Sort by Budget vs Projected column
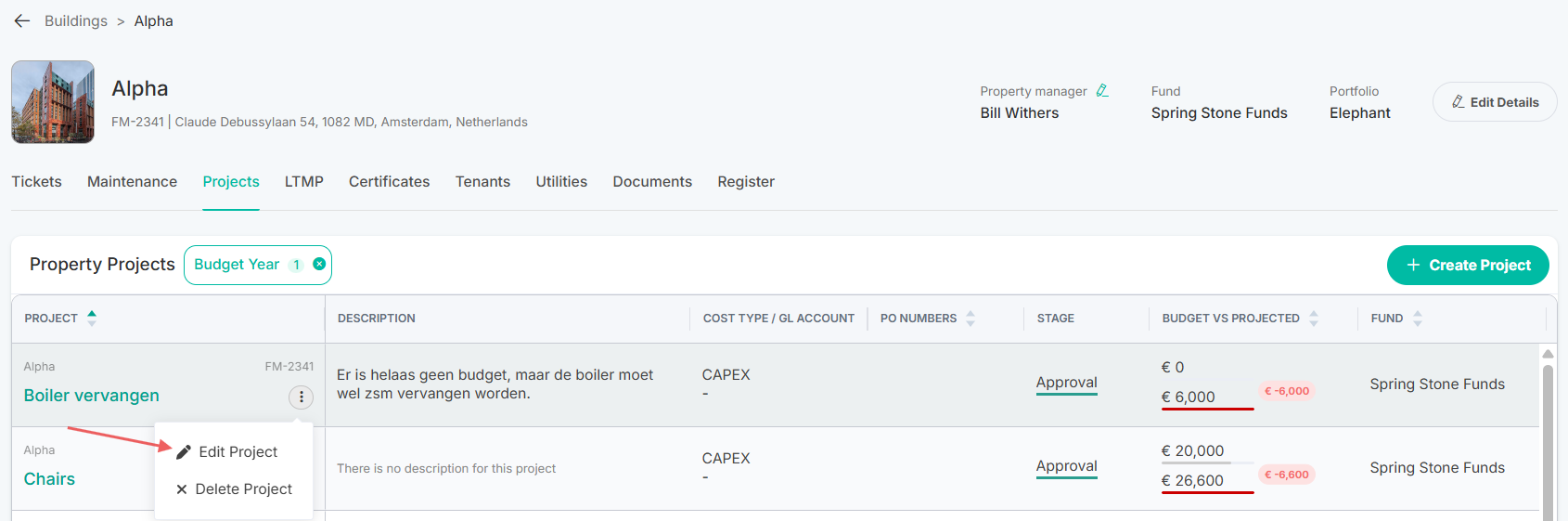Screen dimensions: 1568x521 [1314, 319]
